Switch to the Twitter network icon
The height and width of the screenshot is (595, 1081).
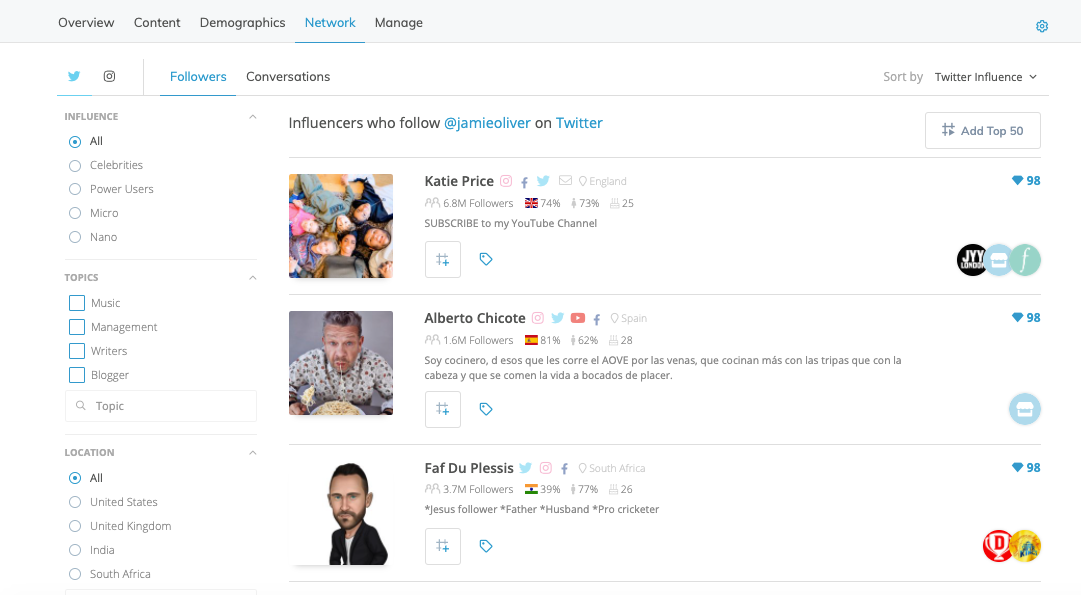pyautogui.click(x=74, y=76)
